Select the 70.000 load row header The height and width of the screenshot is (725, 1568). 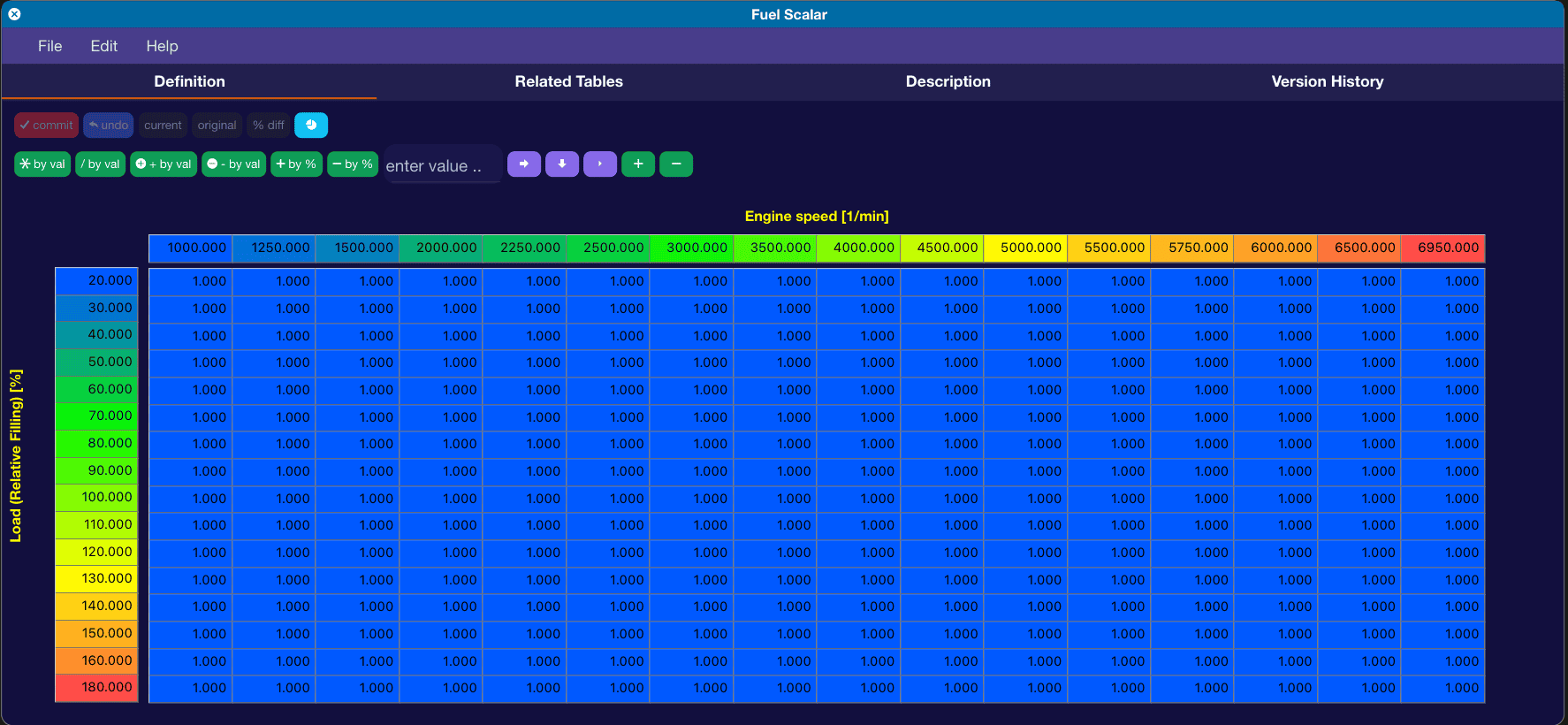point(96,416)
